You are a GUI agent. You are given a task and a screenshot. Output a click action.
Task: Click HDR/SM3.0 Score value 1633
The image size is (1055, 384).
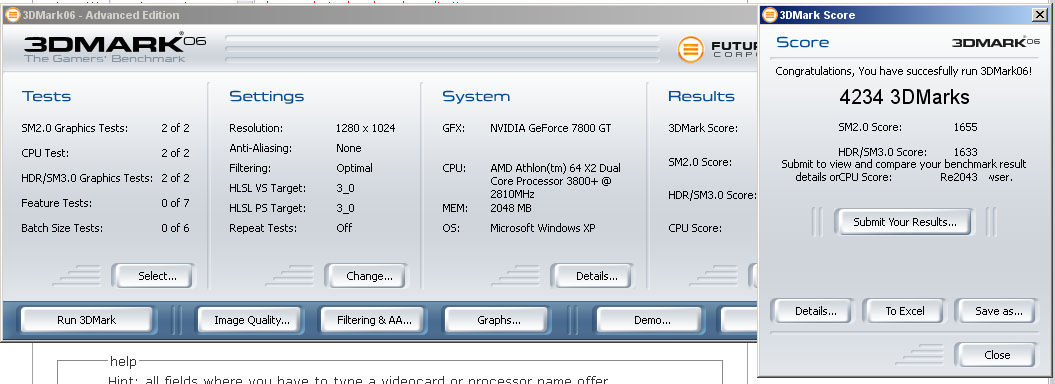pos(965,152)
